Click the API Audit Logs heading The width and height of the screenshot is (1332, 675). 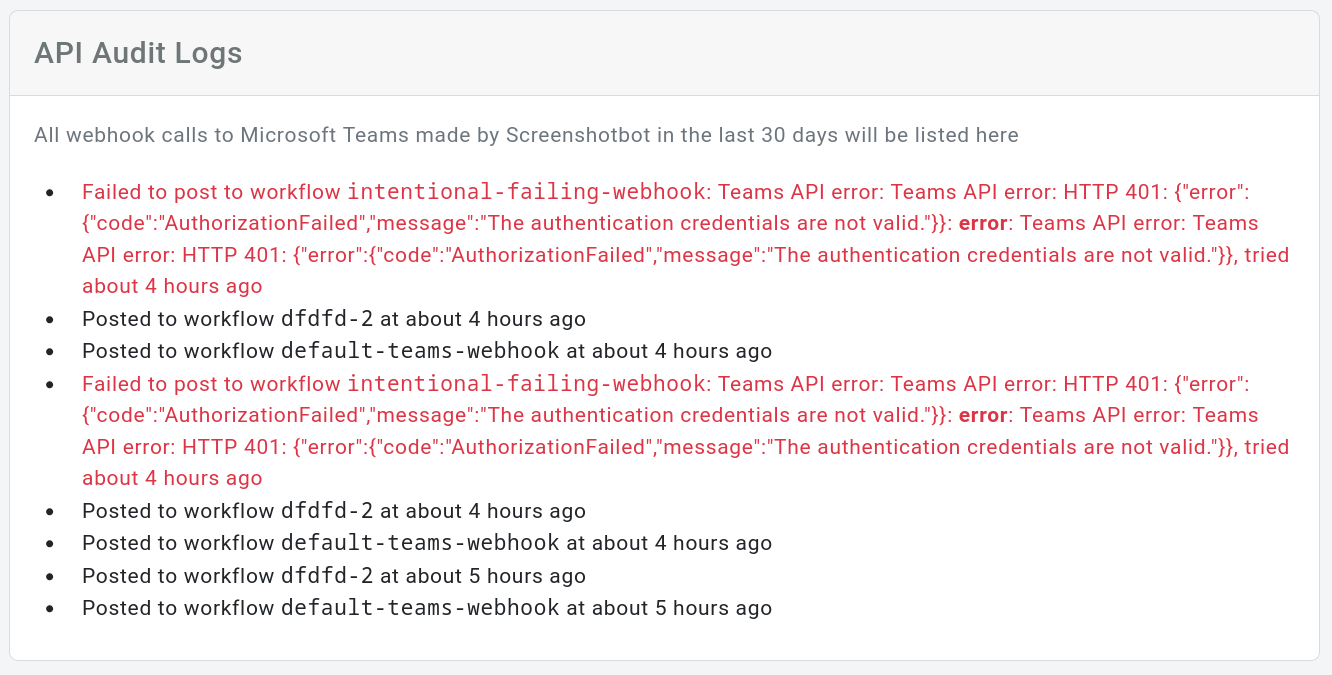click(x=138, y=53)
